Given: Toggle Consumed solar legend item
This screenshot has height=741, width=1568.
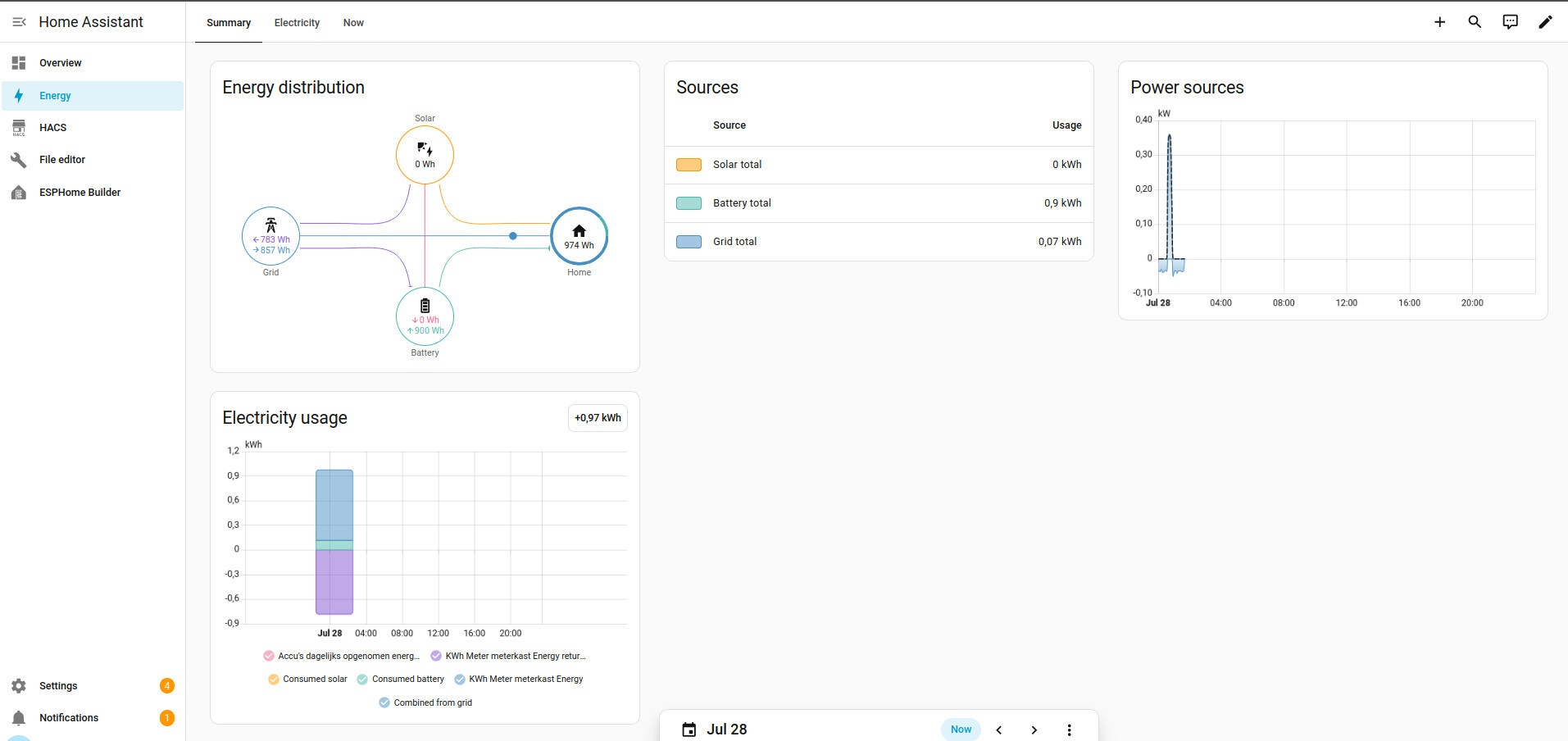Looking at the screenshot, I should [307, 679].
